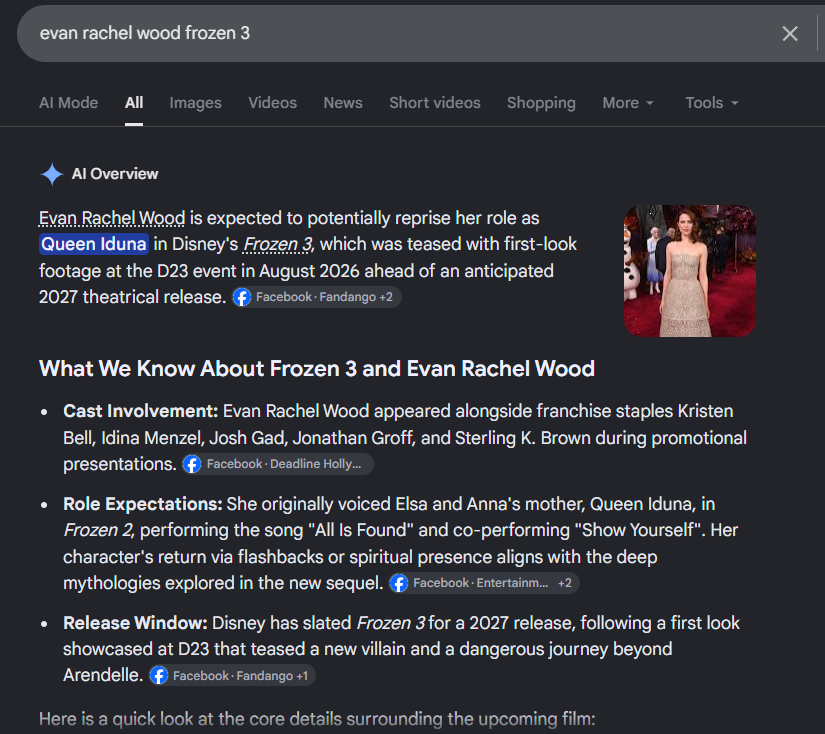Click the 'Release Window:' bold label
825x734 pixels.
click(135, 623)
